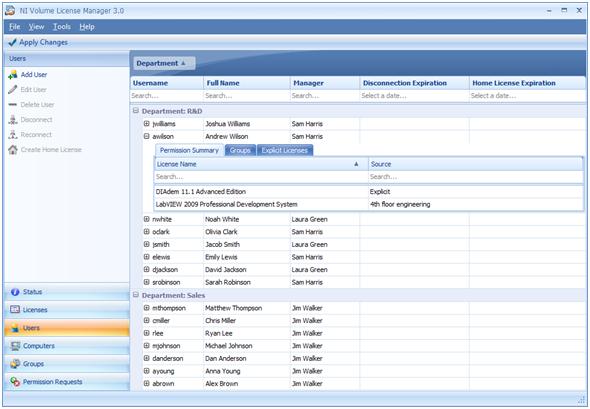Collapse the Department: R&D group

136,111
